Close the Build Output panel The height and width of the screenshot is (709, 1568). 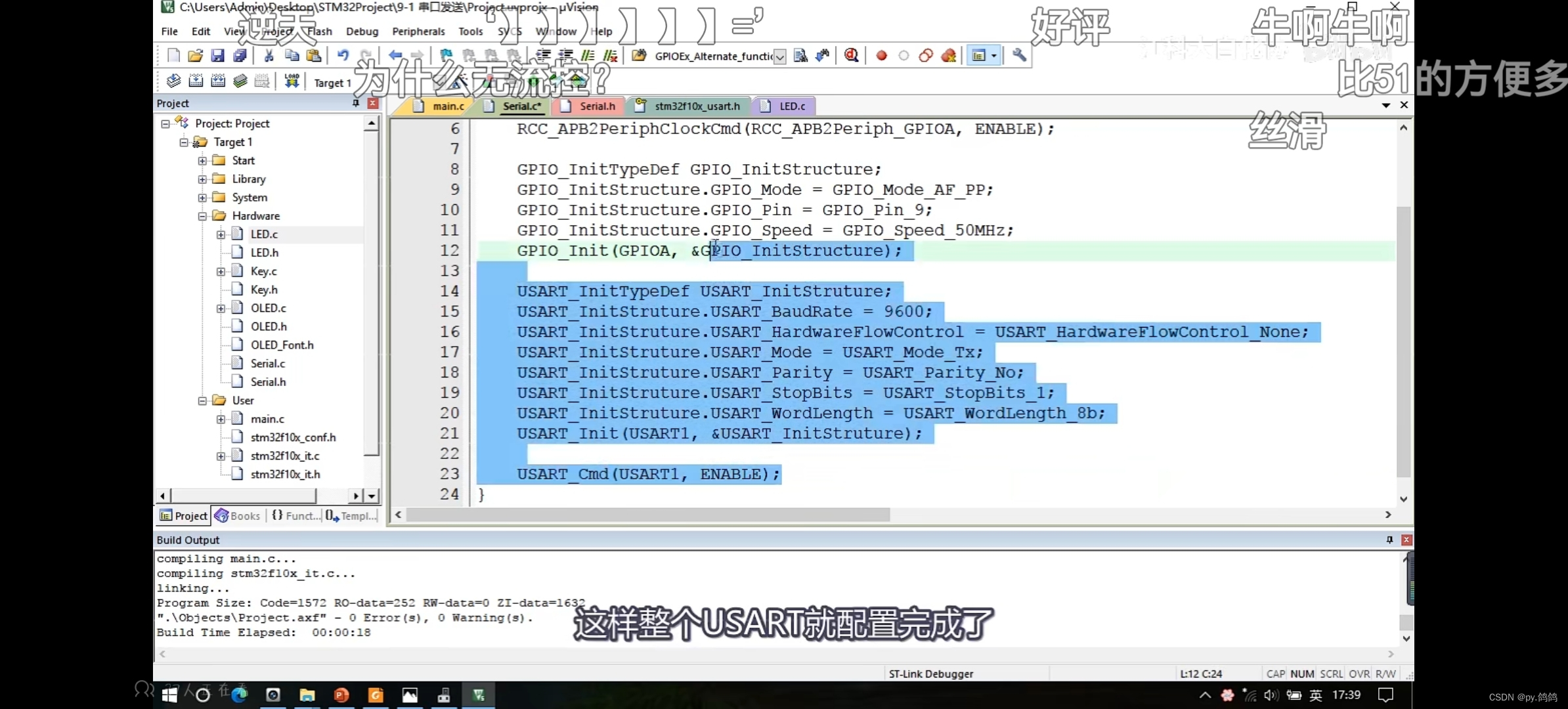(1406, 540)
